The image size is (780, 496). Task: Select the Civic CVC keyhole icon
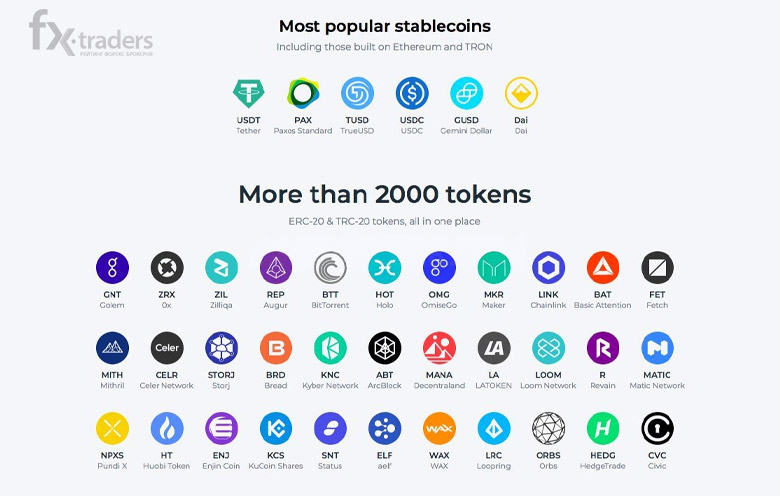(x=657, y=428)
